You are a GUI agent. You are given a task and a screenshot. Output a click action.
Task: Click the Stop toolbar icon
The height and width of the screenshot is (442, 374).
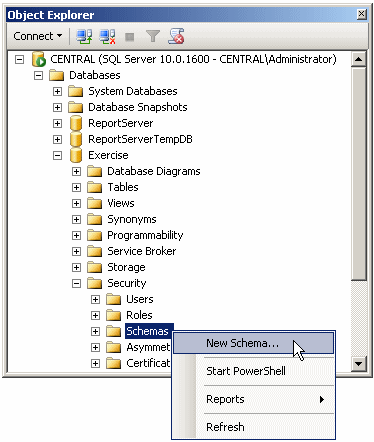[129, 37]
